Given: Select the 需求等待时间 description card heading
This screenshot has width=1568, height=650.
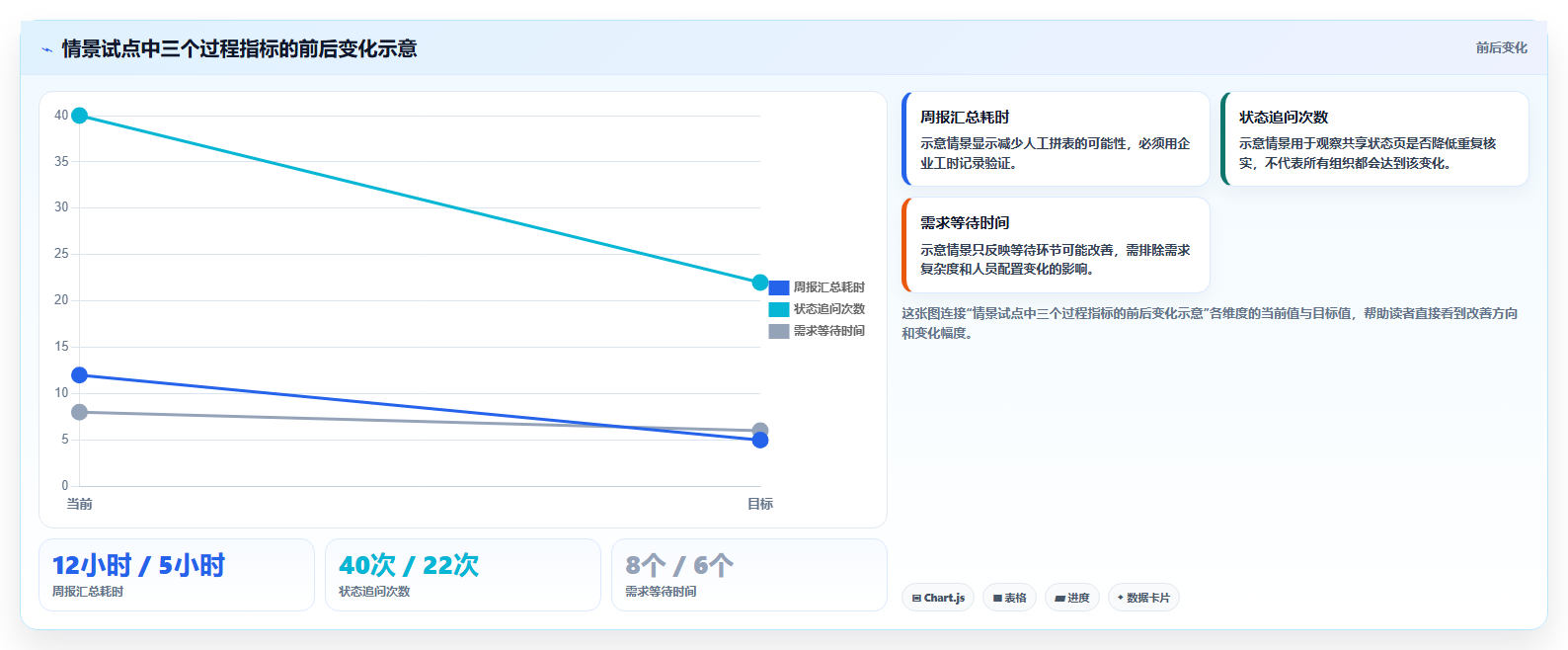Looking at the screenshot, I should [965, 223].
